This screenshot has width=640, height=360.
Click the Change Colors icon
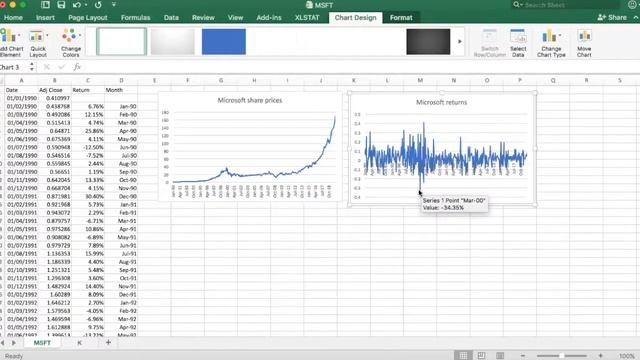point(70,43)
